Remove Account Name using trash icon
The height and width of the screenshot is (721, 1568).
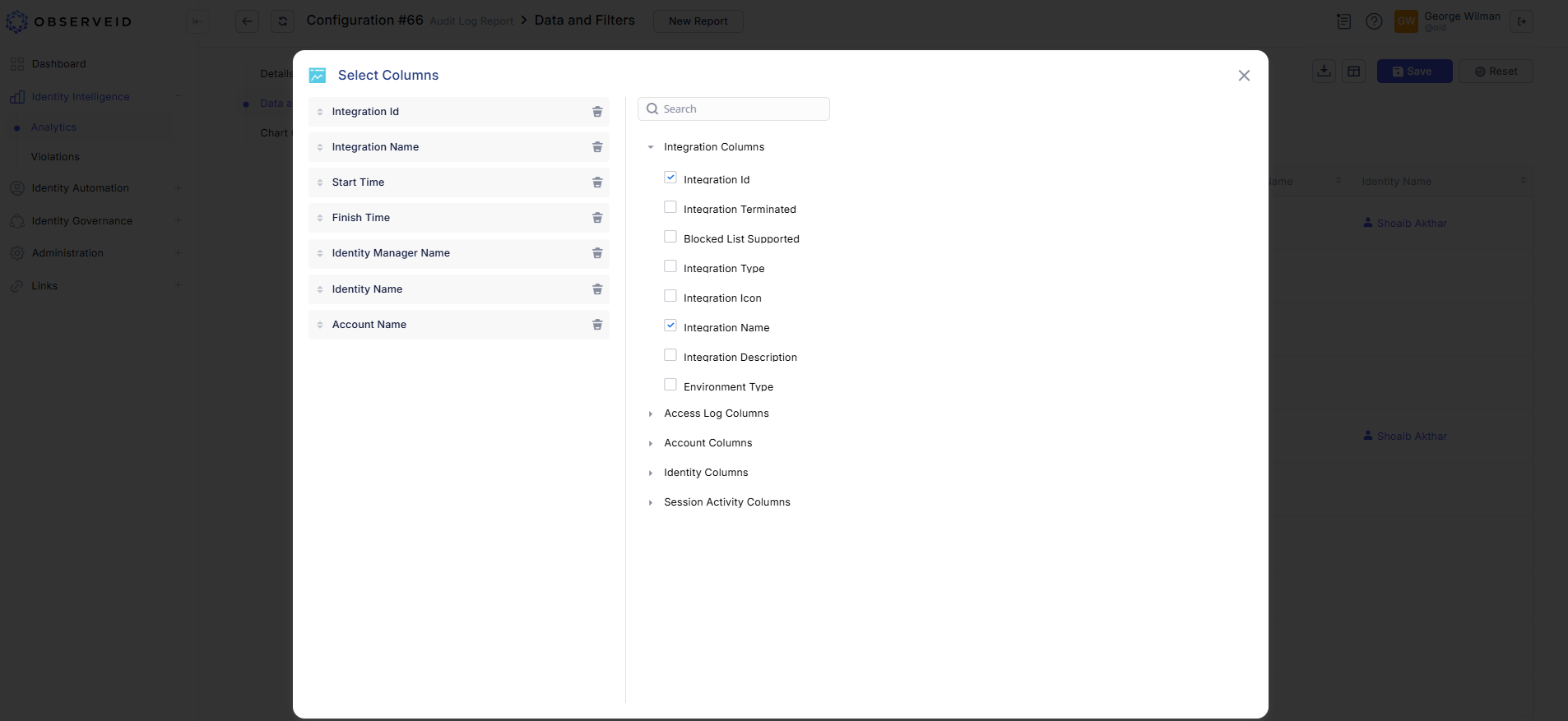point(597,325)
